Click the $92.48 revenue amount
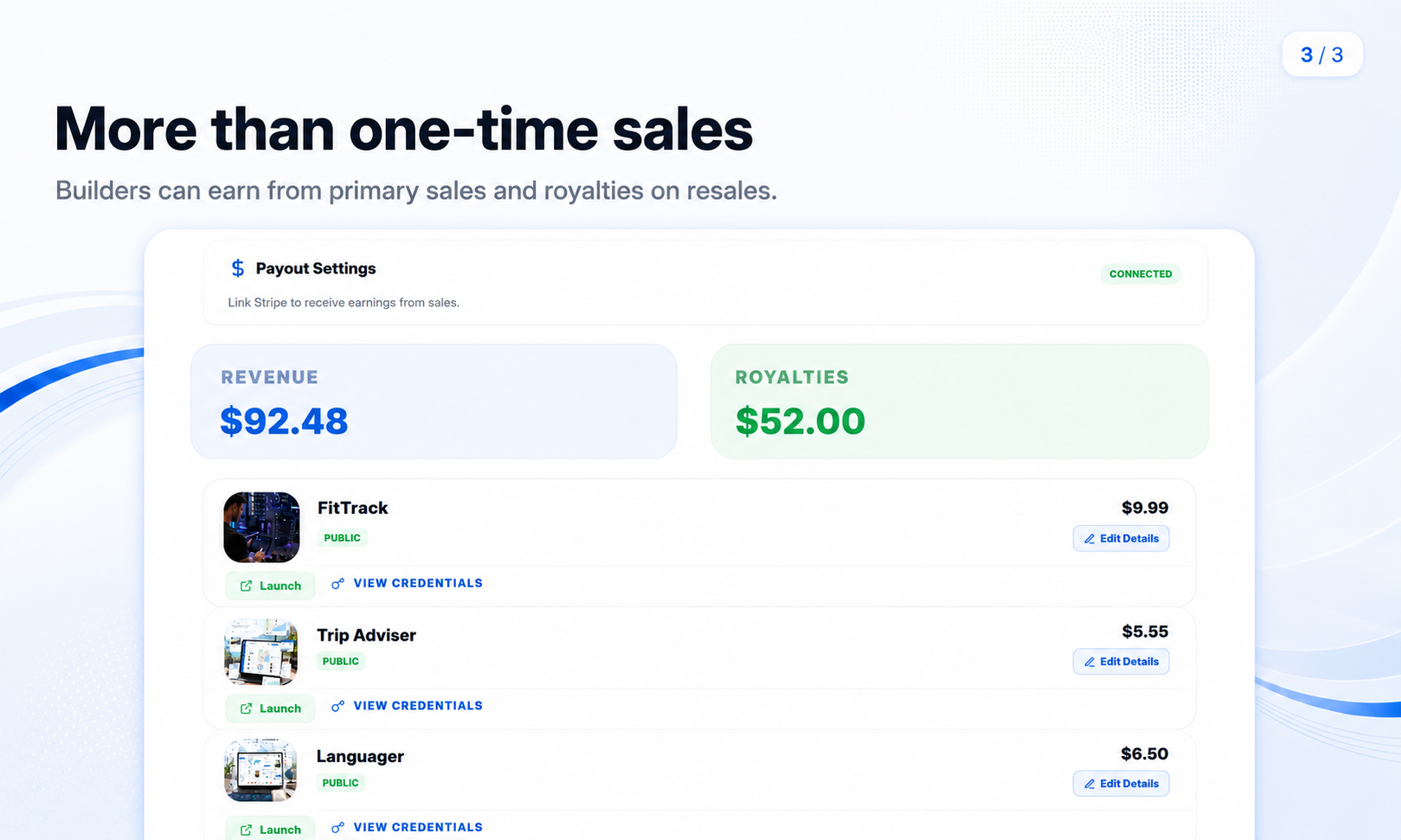 coord(284,421)
